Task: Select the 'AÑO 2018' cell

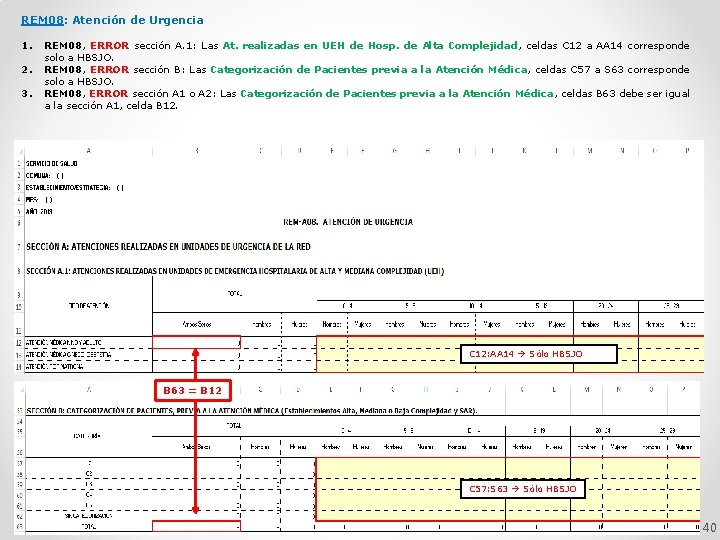Action: click(x=39, y=212)
